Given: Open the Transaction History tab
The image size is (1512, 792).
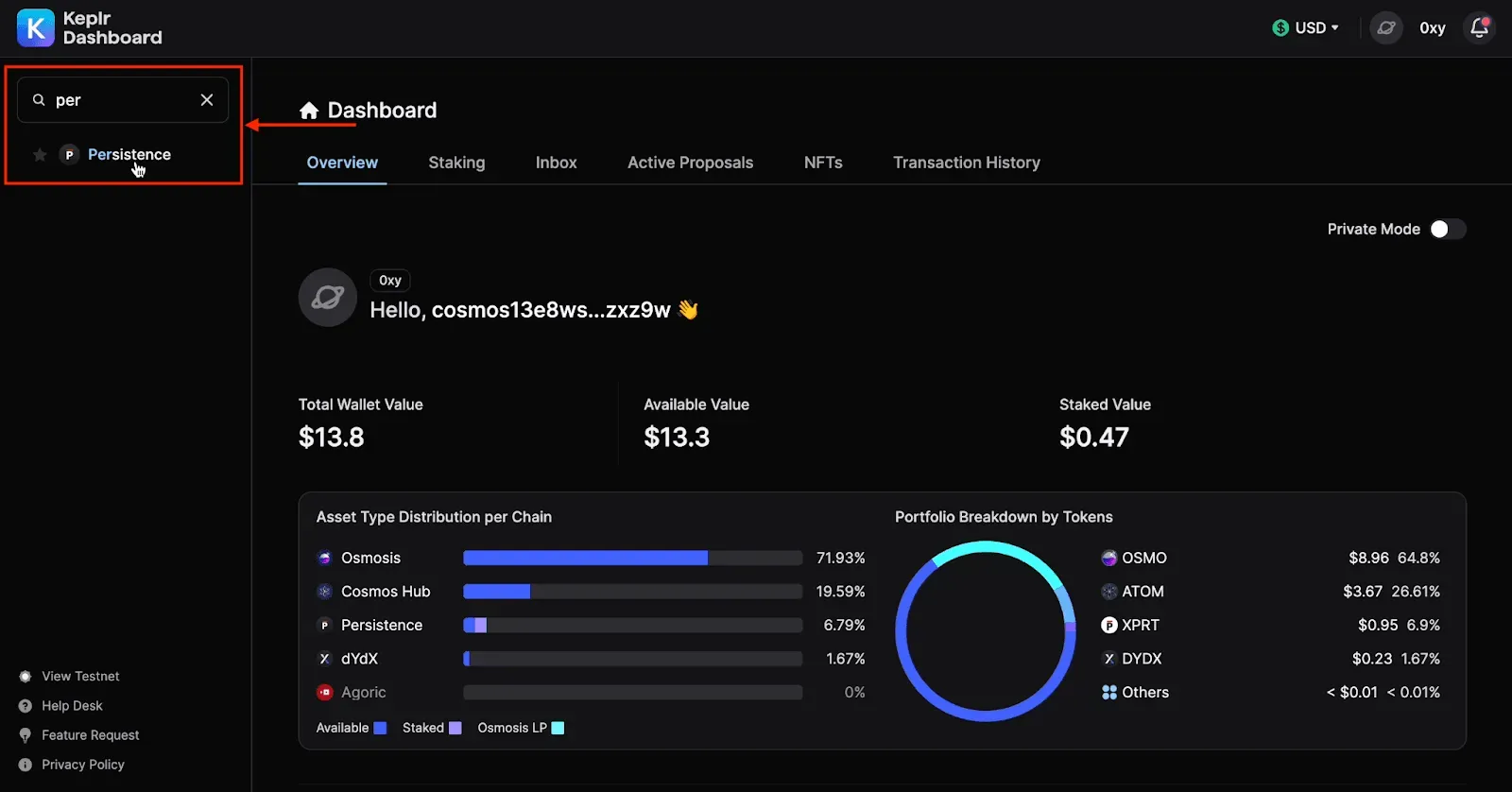Looking at the screenshot, I should pyautogui.click(x=967, y=163).
